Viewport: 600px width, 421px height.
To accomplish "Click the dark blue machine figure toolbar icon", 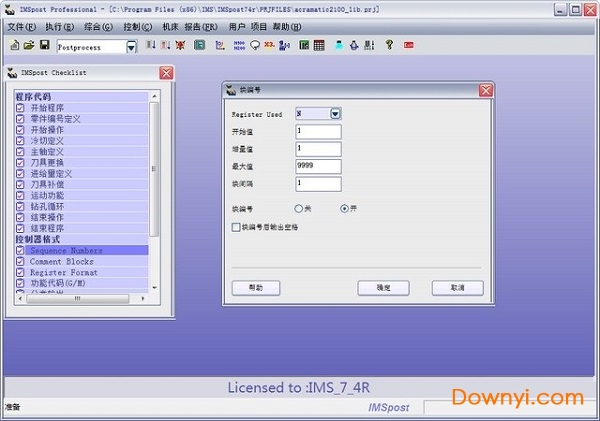I will [x=354, y=45].
